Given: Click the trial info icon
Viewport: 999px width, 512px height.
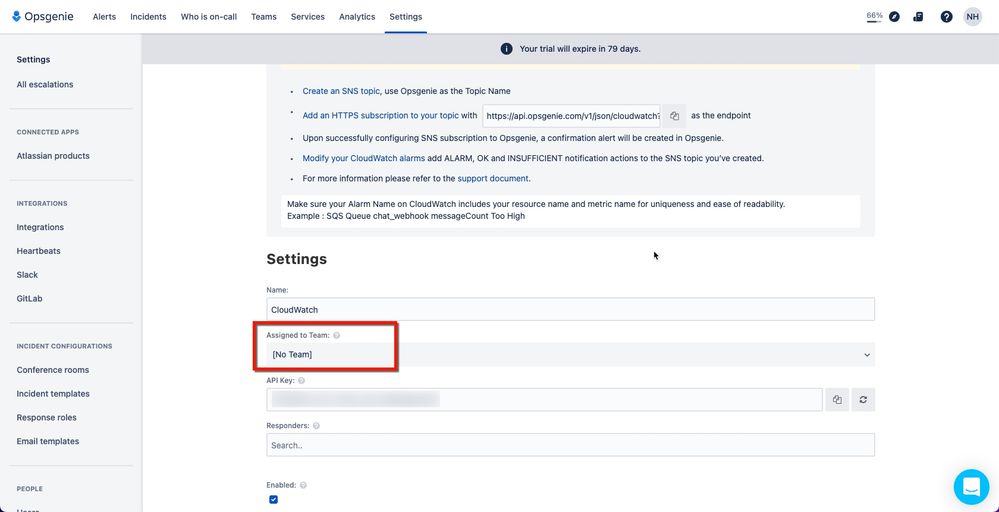Looking at the screenshot, I should point(507,49).
